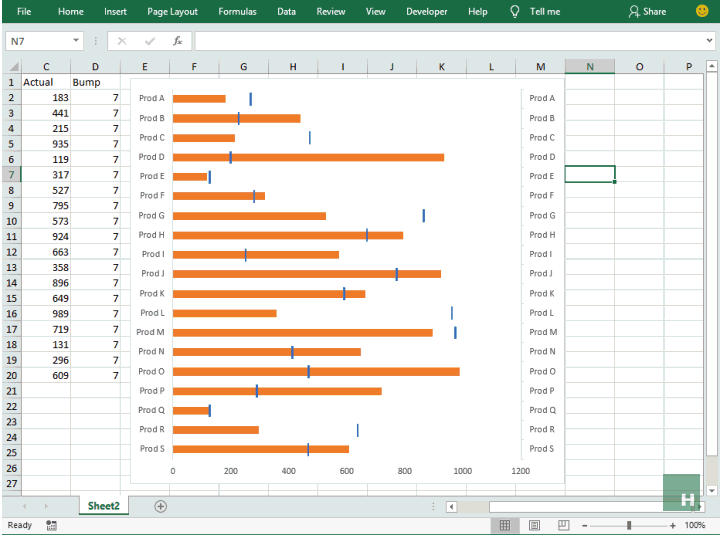The width and height of the screenshot is (720, 535).
Task: Click the left axis label Prod A
Action: coord(152,98)
